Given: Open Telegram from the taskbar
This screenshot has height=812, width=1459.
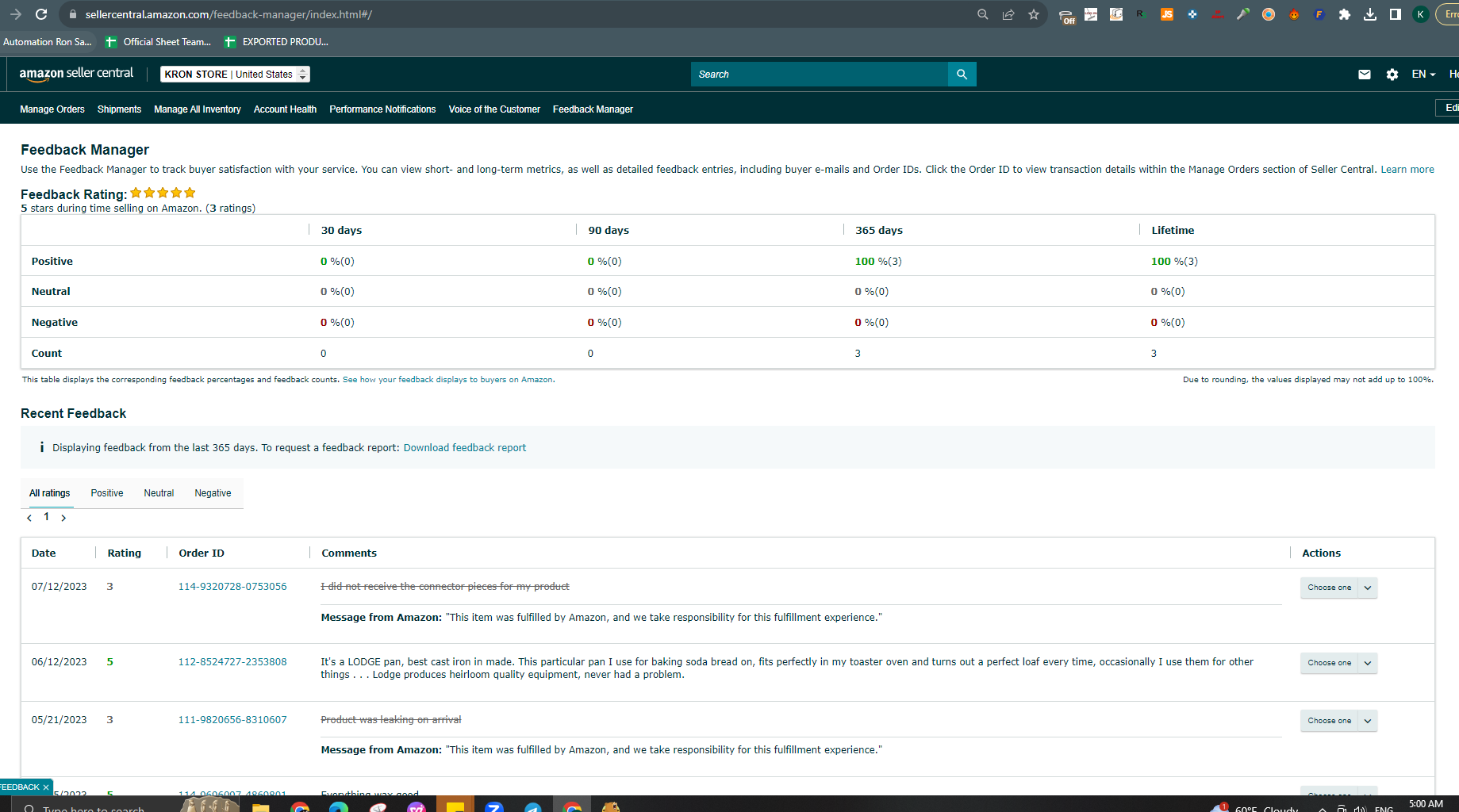Looking at the screenshot, I should [533, 807].
